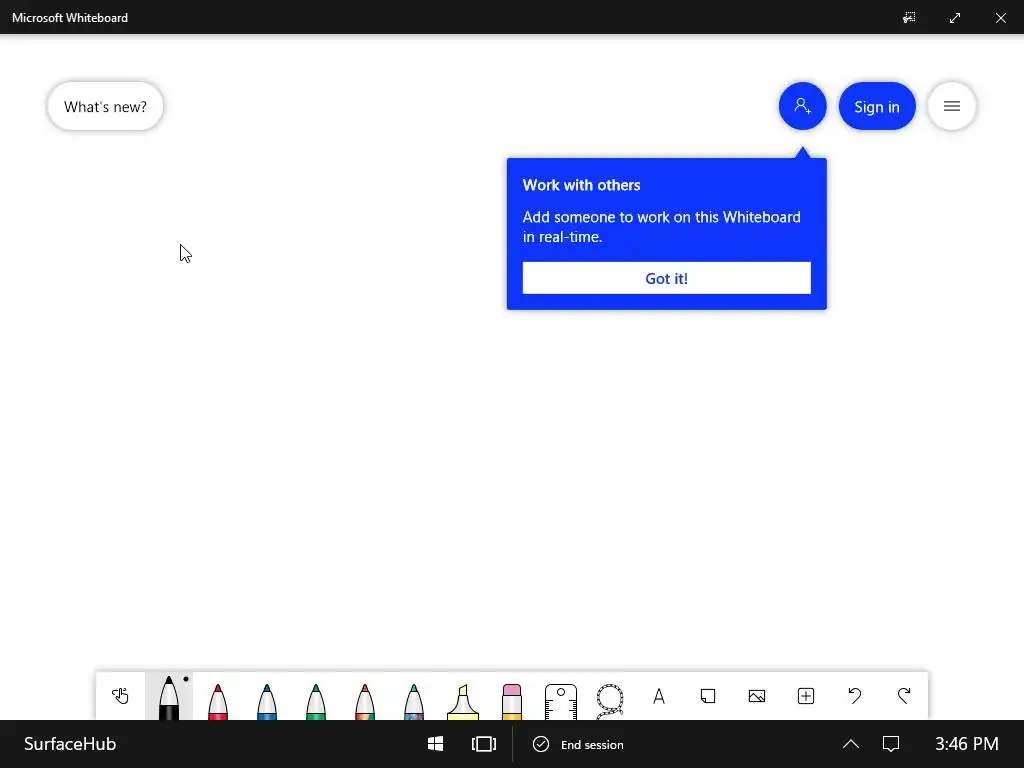Toggle finger painting touch mode

(x=120, y=696)
